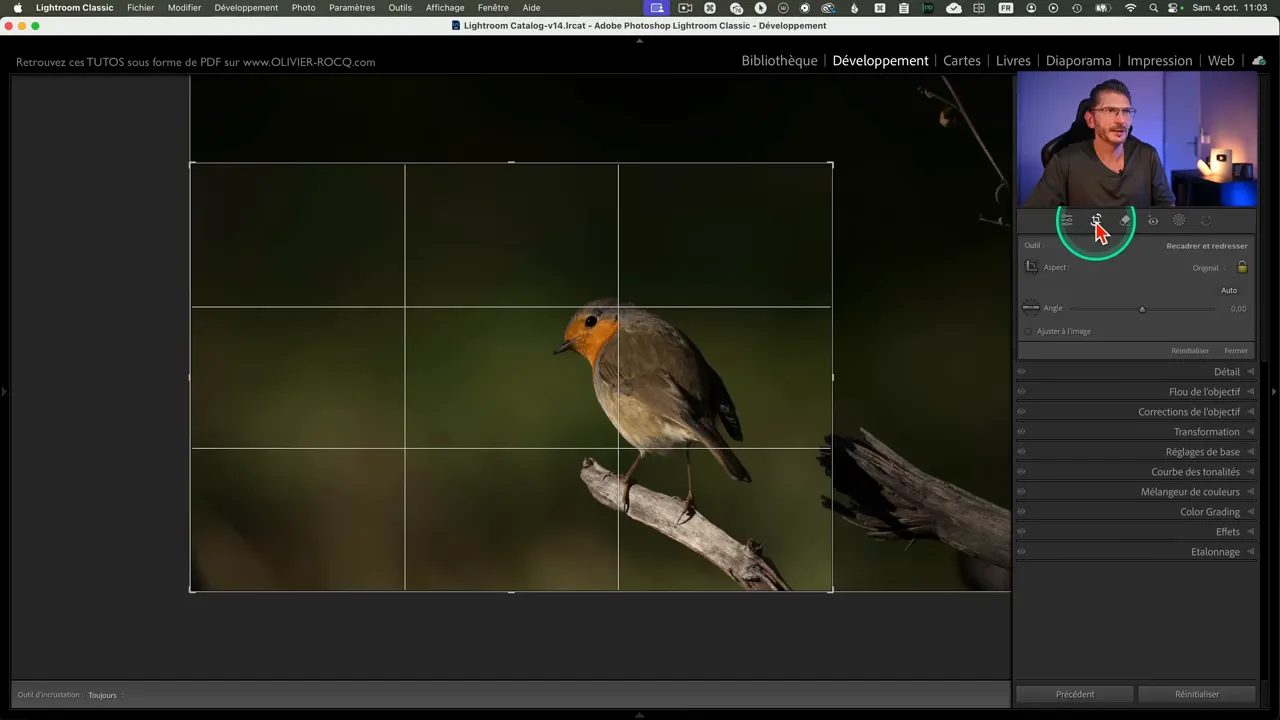This screenshot has width=1280, height=720.
Task: Click the crop frame Aspect tool icon
Action: 1031,267
